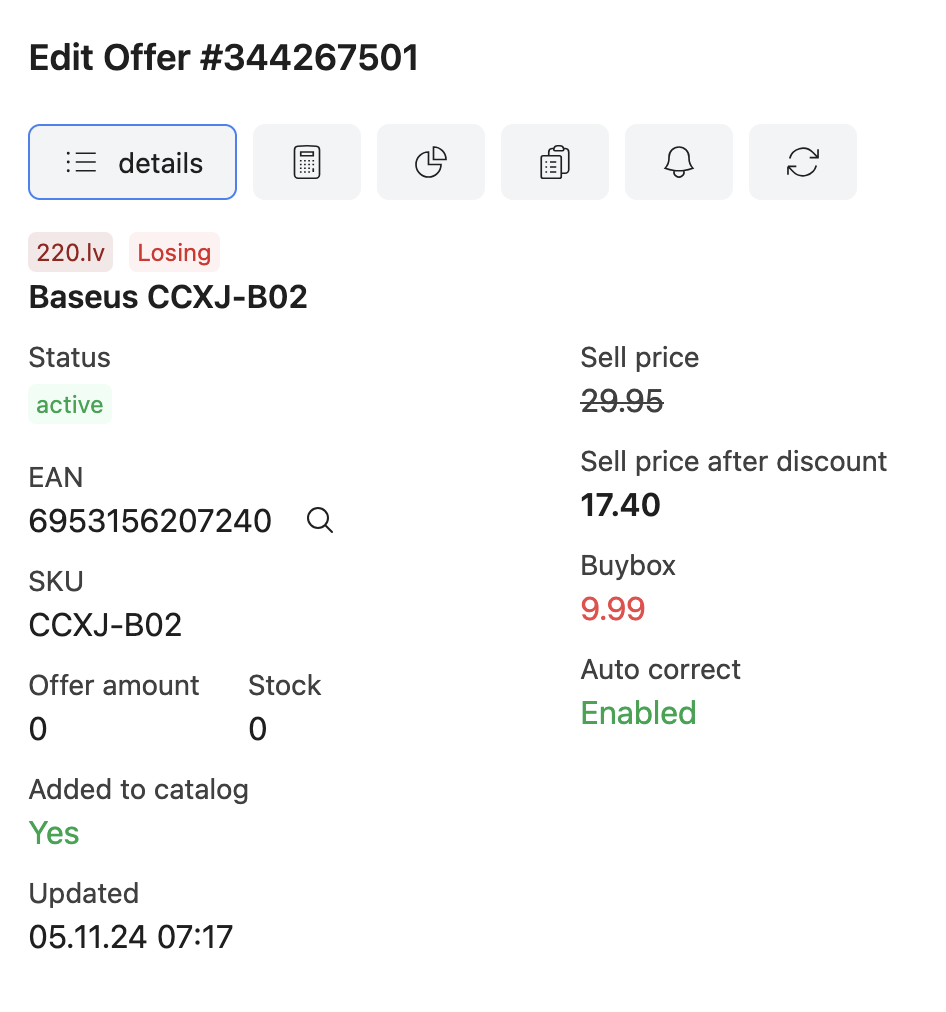Toggle Auto correct from Enabled

[638, 712]
